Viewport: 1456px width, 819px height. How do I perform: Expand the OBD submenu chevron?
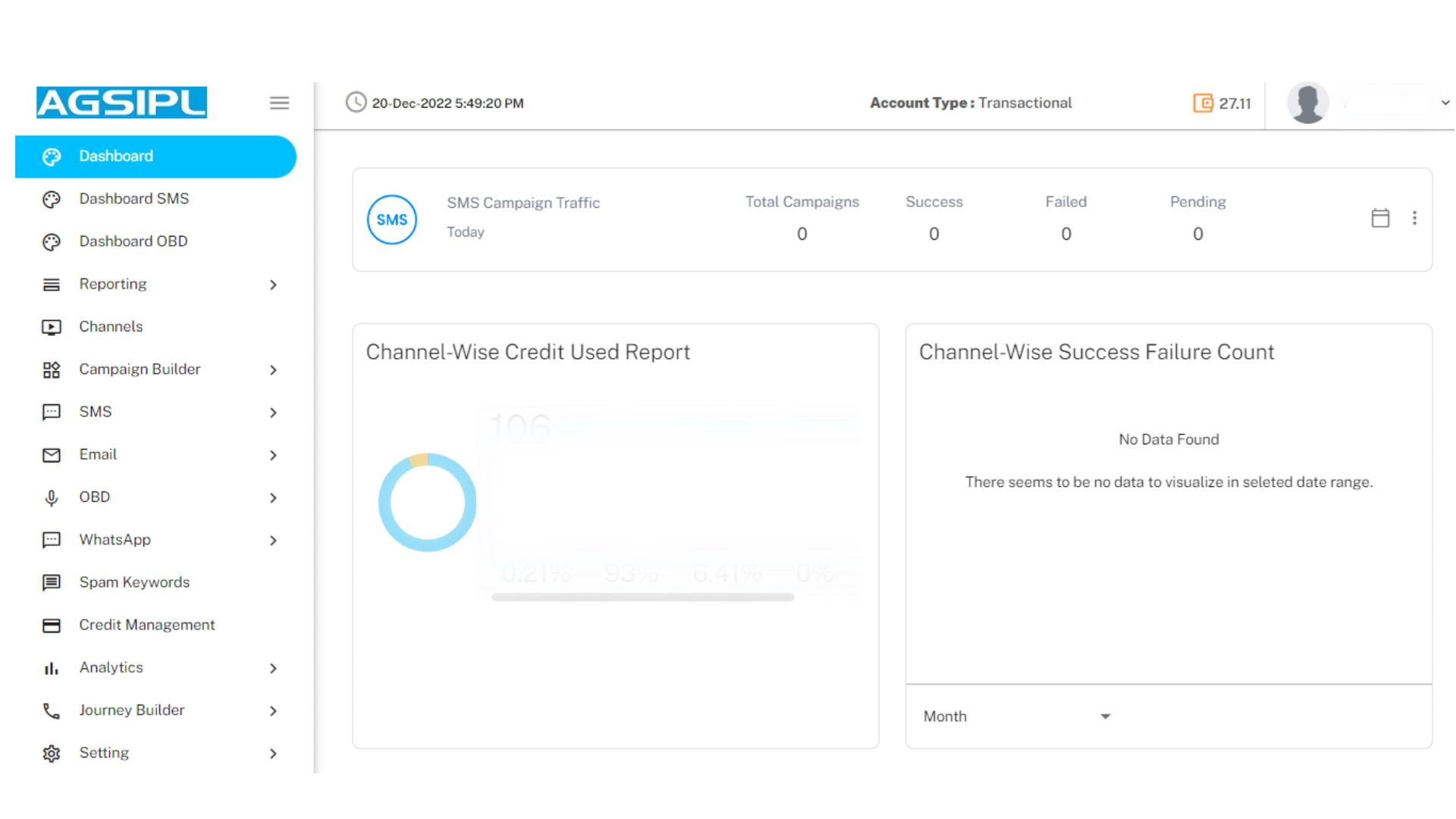click(x=273, y=498)
